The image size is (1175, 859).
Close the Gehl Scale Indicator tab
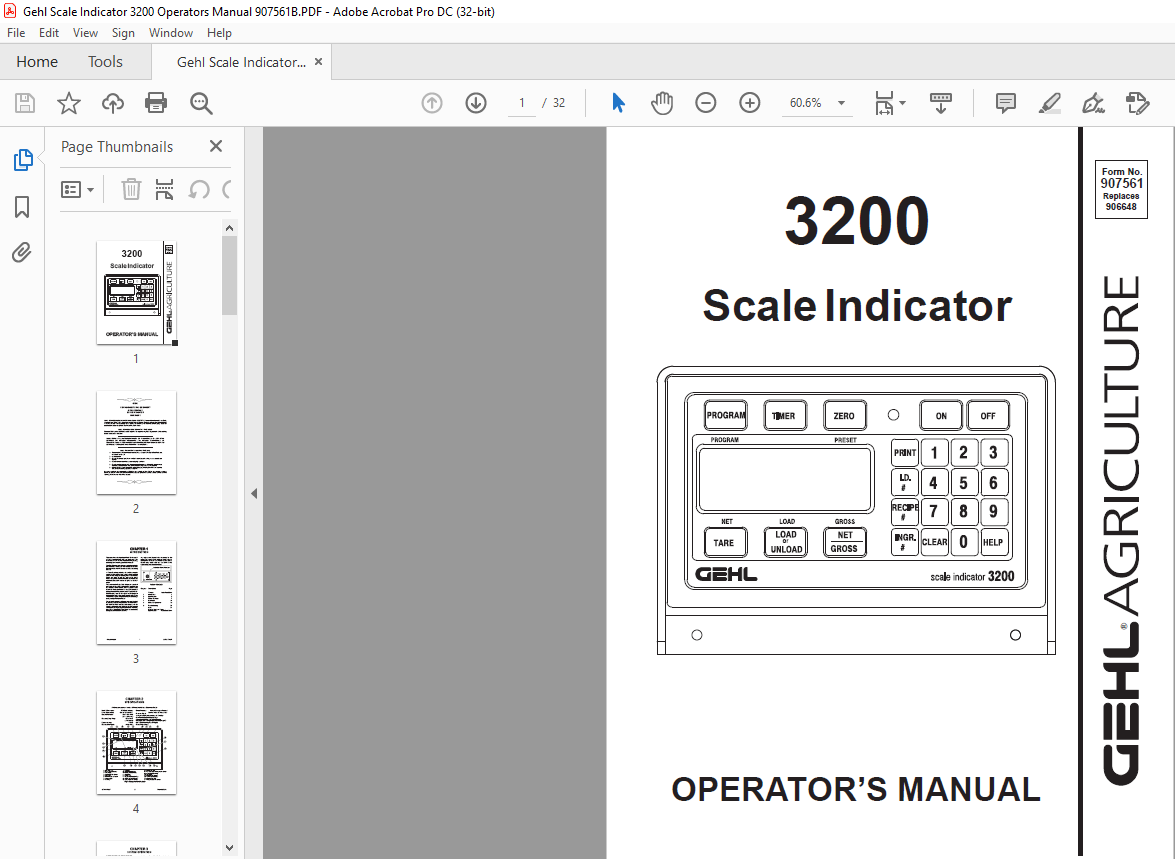point(318,61)
